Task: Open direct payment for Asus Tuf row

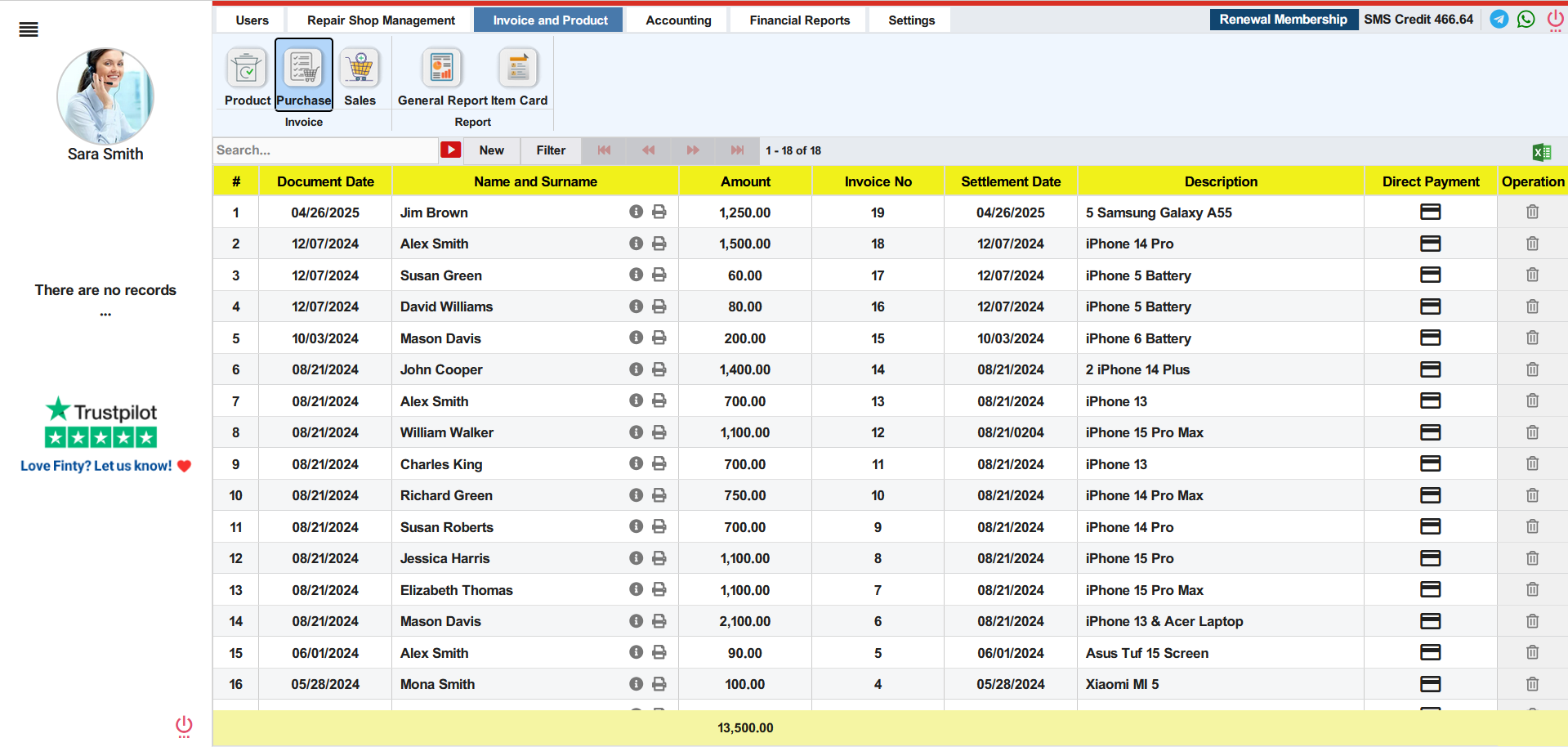Action: point(1431,652)
